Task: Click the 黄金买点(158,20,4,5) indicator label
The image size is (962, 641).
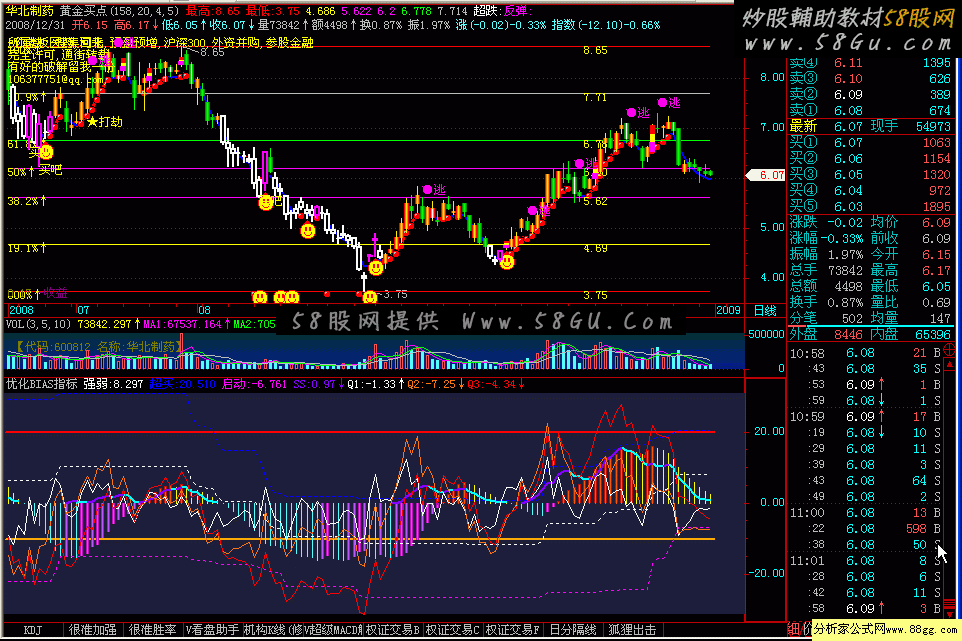Action: pos(120,10)
